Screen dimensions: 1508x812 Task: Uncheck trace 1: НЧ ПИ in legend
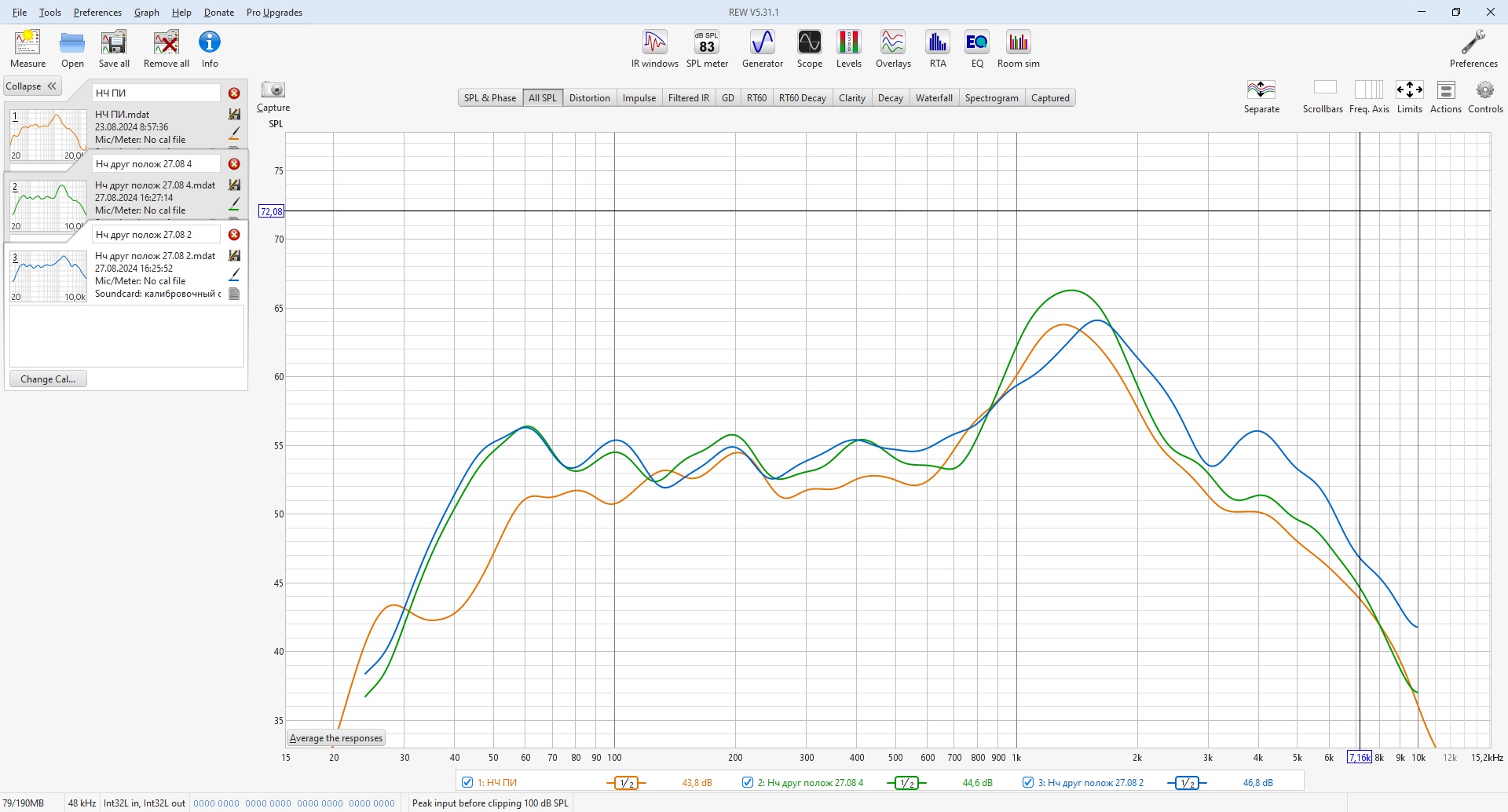pos(467,782)
